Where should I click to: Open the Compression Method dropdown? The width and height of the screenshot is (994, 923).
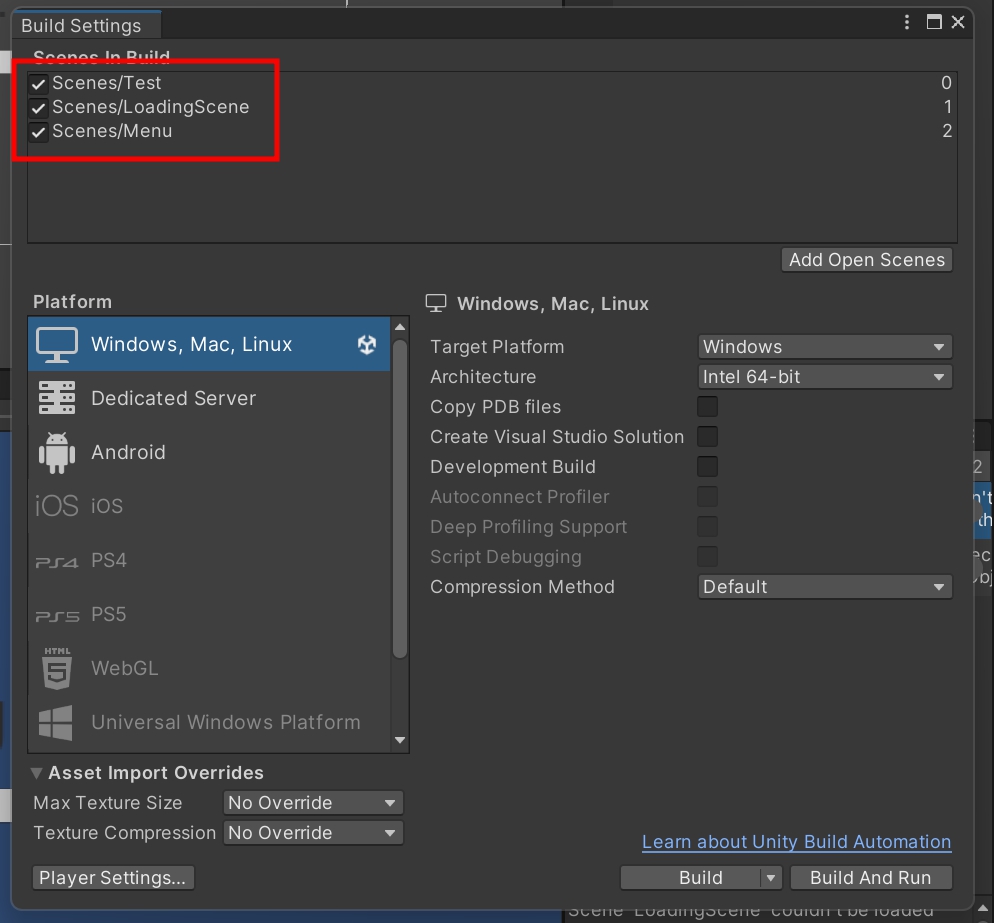click(x=825, y=586)
